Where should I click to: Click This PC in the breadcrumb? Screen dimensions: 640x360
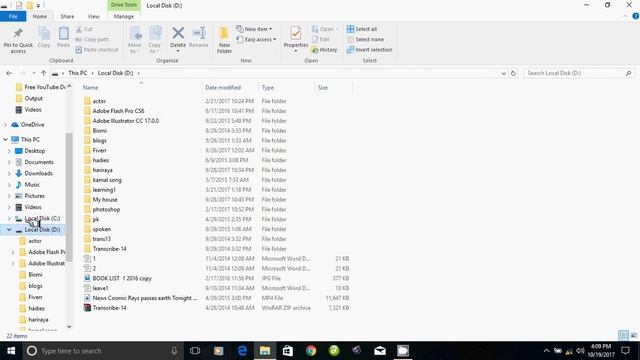[x=78, y=73]
